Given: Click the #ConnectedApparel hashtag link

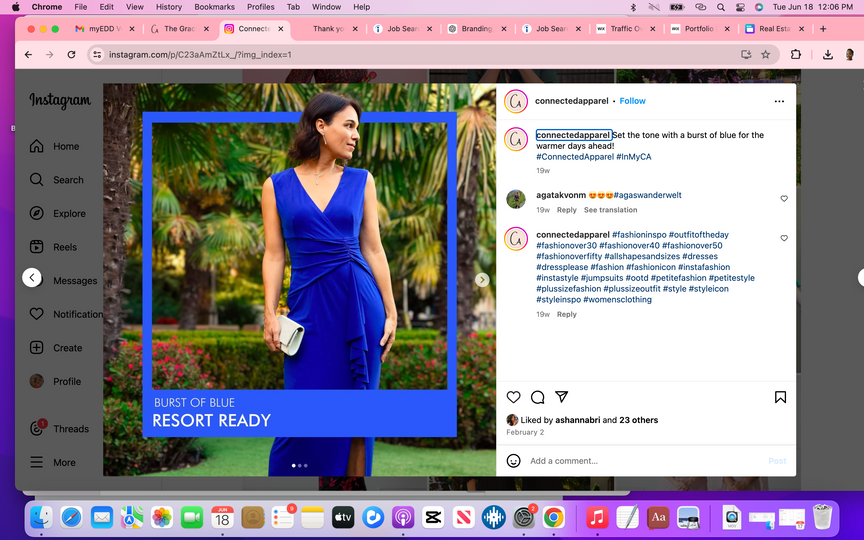Looking at the screenshot, I should tap(574, 157).
